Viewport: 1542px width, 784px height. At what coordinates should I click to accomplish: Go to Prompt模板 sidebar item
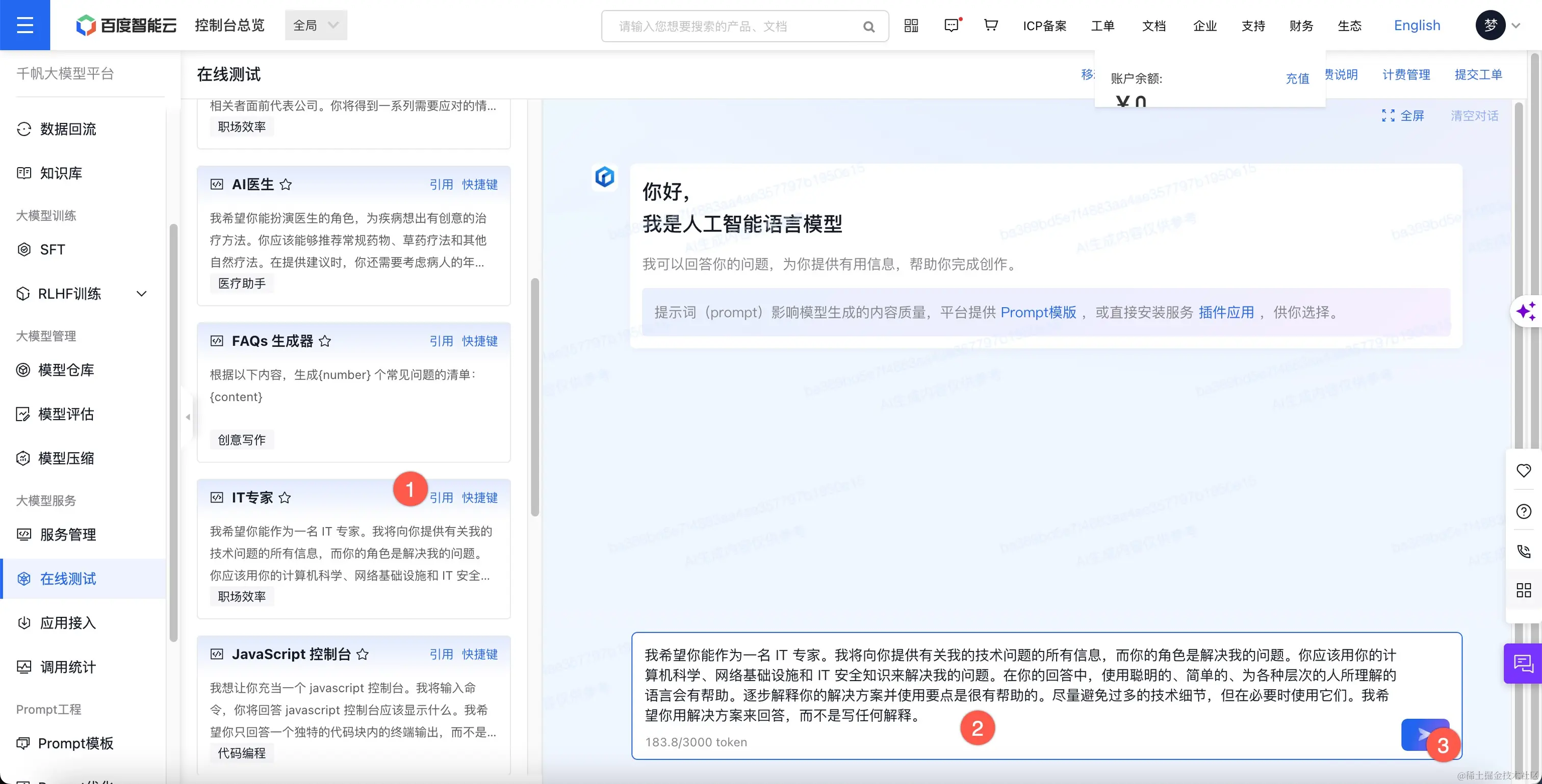click(x=75, y=743)
